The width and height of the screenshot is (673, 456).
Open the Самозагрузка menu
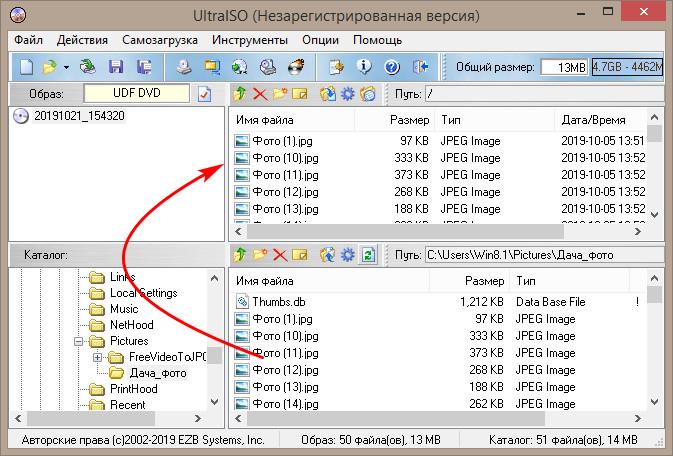(160, 40)
